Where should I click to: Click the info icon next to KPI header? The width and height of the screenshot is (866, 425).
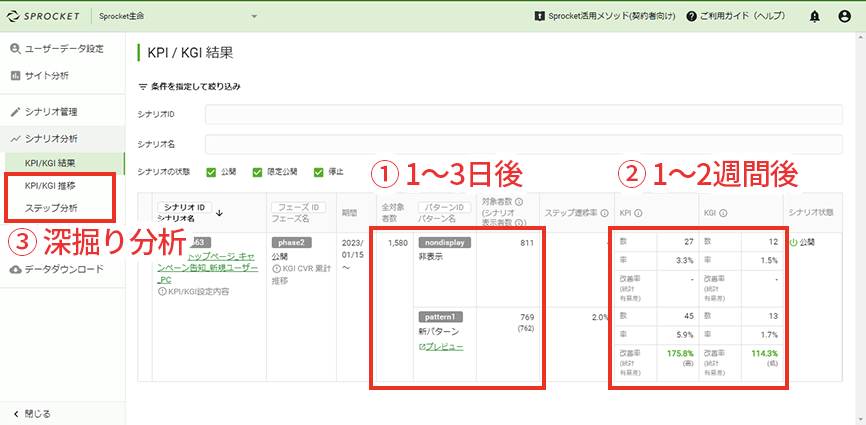(638, 212)
